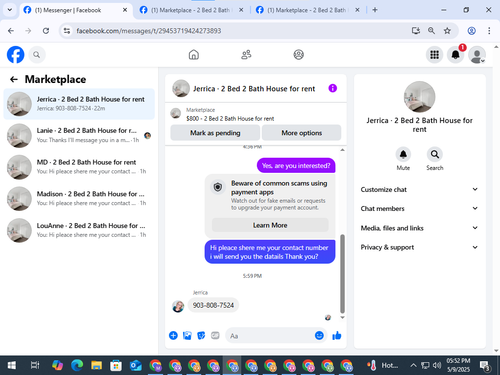Click the Facebook search magnifier icon
The height and width of the screenshot is (375, 500).
[x=37, y=55]
